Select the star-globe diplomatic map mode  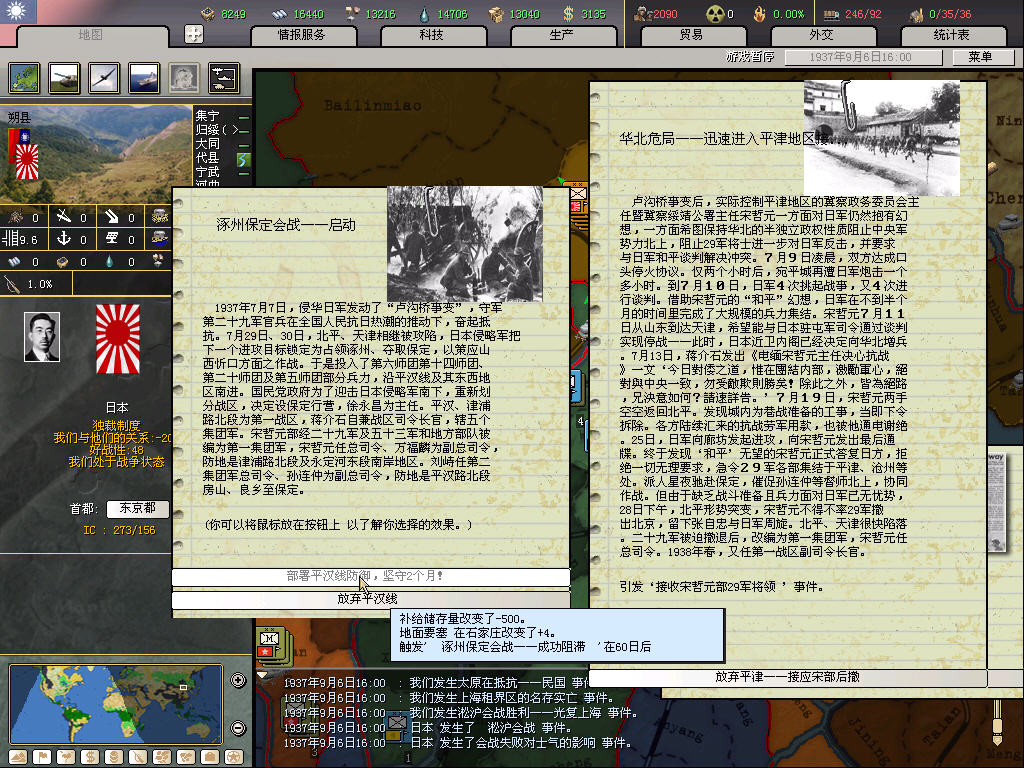pos(234,757)
